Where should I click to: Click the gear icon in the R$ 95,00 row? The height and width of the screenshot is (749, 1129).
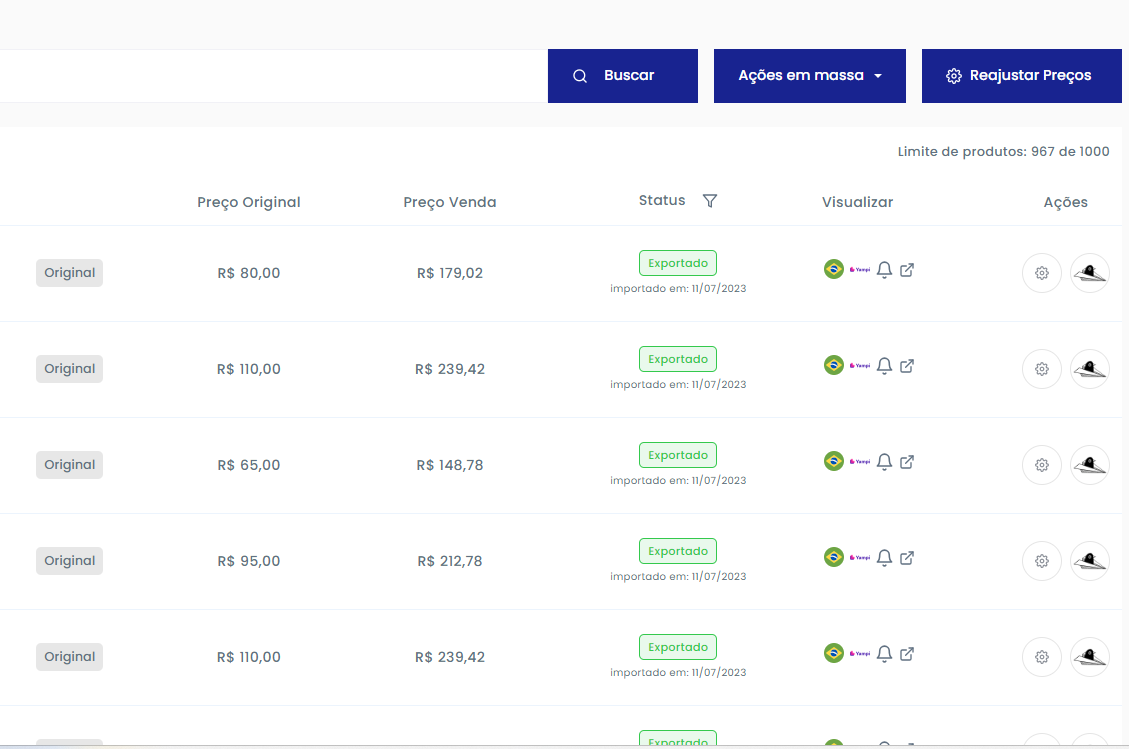point(1042,560)
